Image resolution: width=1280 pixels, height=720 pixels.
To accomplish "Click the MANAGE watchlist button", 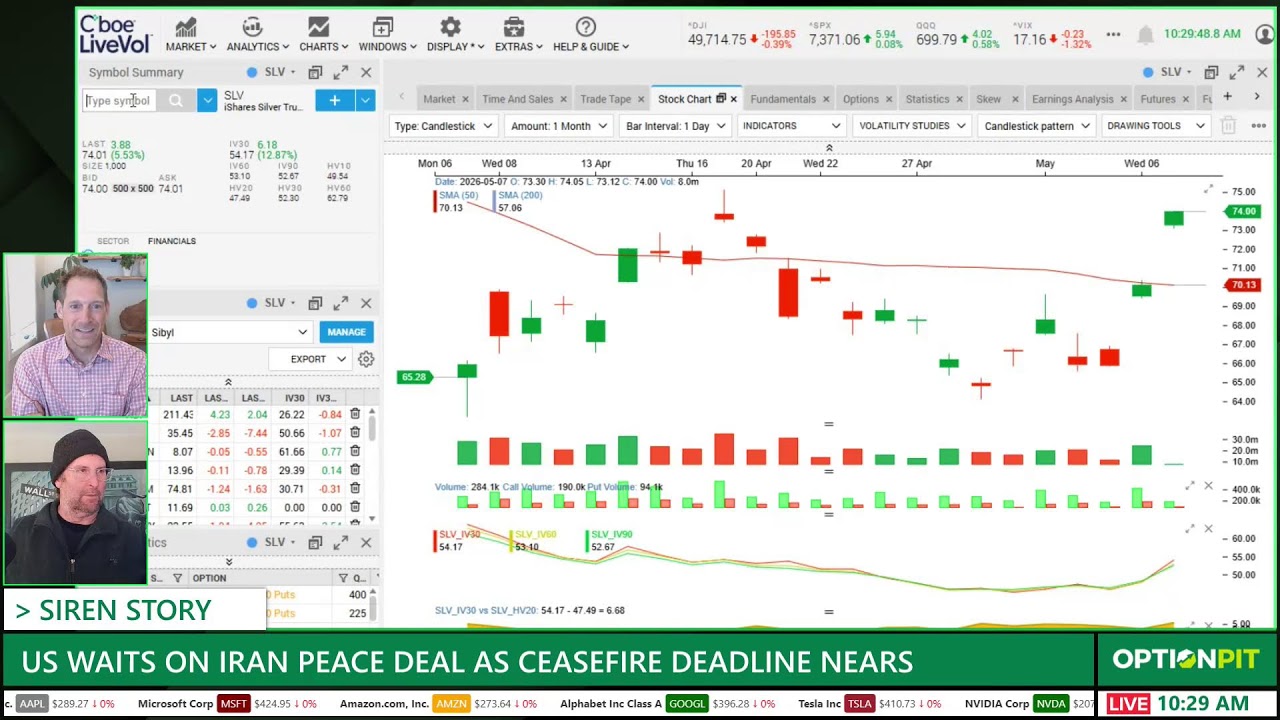I will coord(346,332).
